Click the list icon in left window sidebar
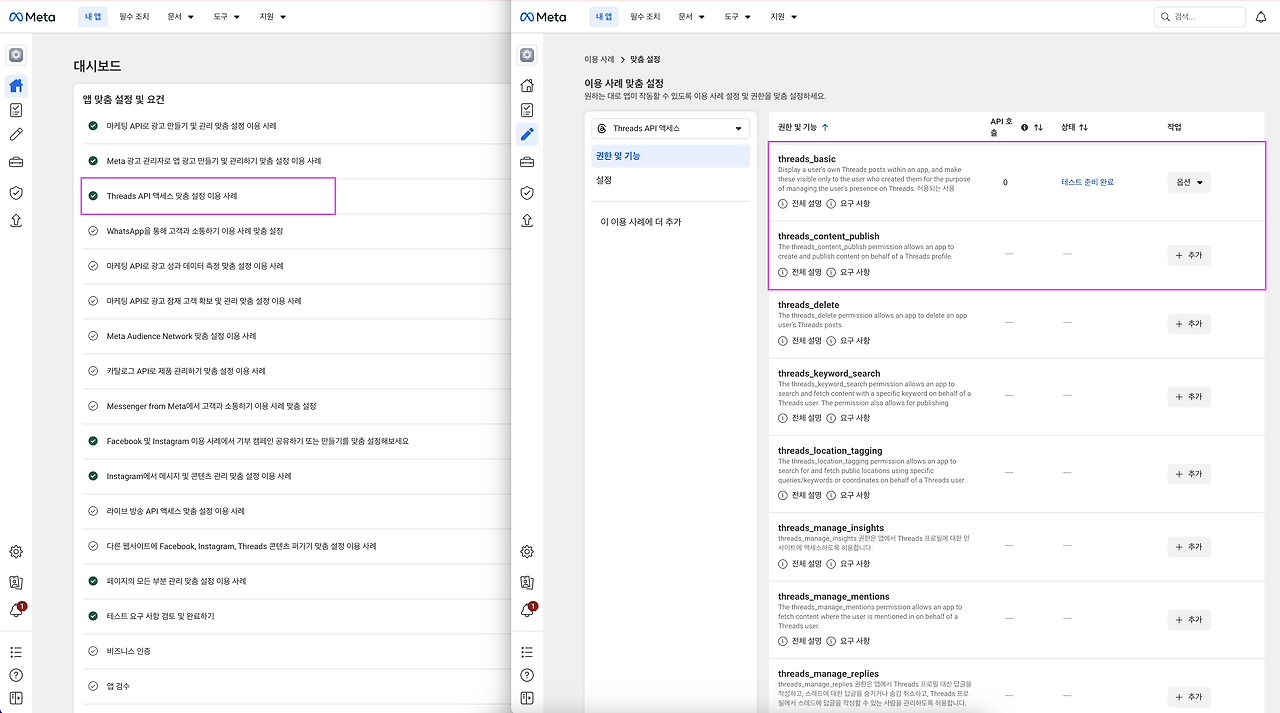The image size is (1280, 713). tap(16, 652)
